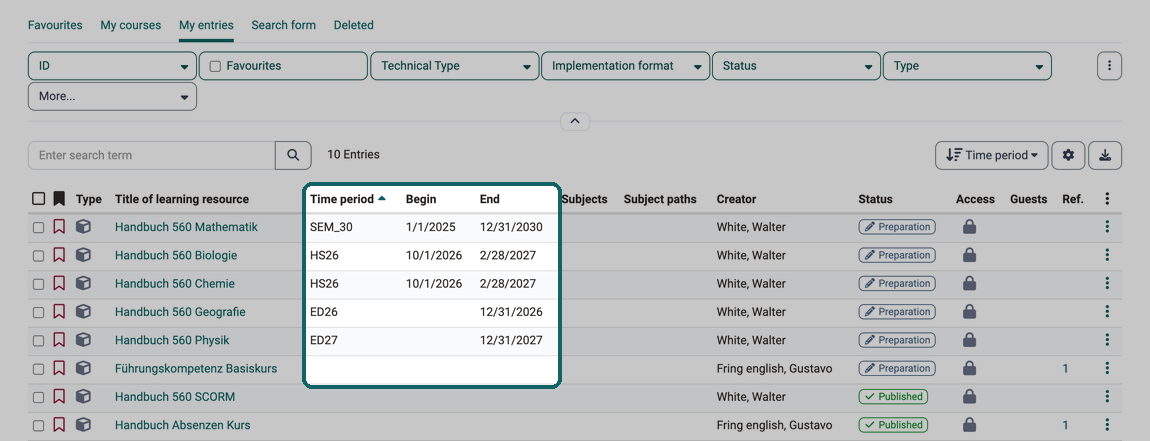This screenshot has width=1150, height=441.
Task: Select checkbox for Führungskompetenz Basiskurs
Action: [x=39, y=368]
